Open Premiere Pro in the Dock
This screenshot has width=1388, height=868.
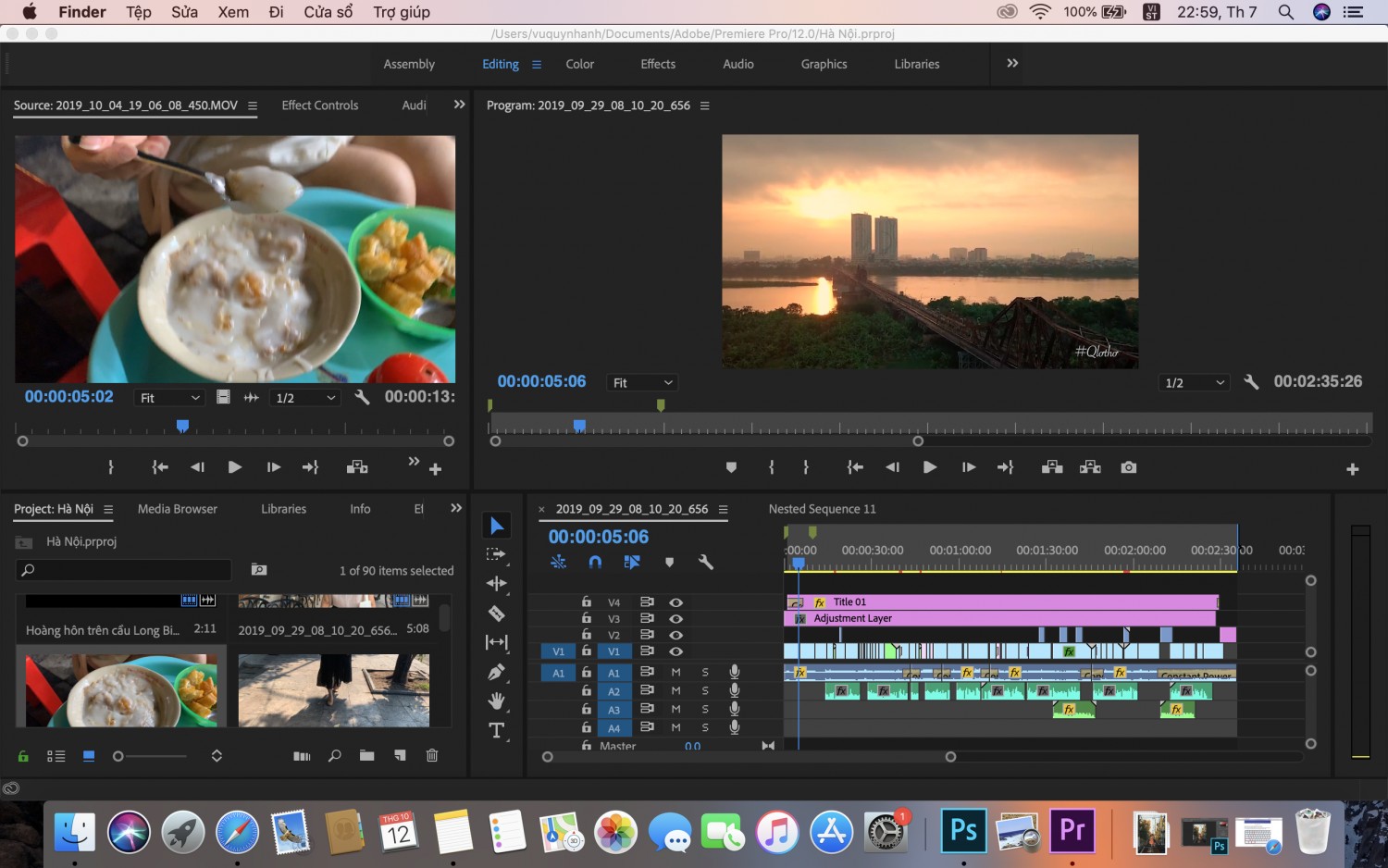point(1072,830)
